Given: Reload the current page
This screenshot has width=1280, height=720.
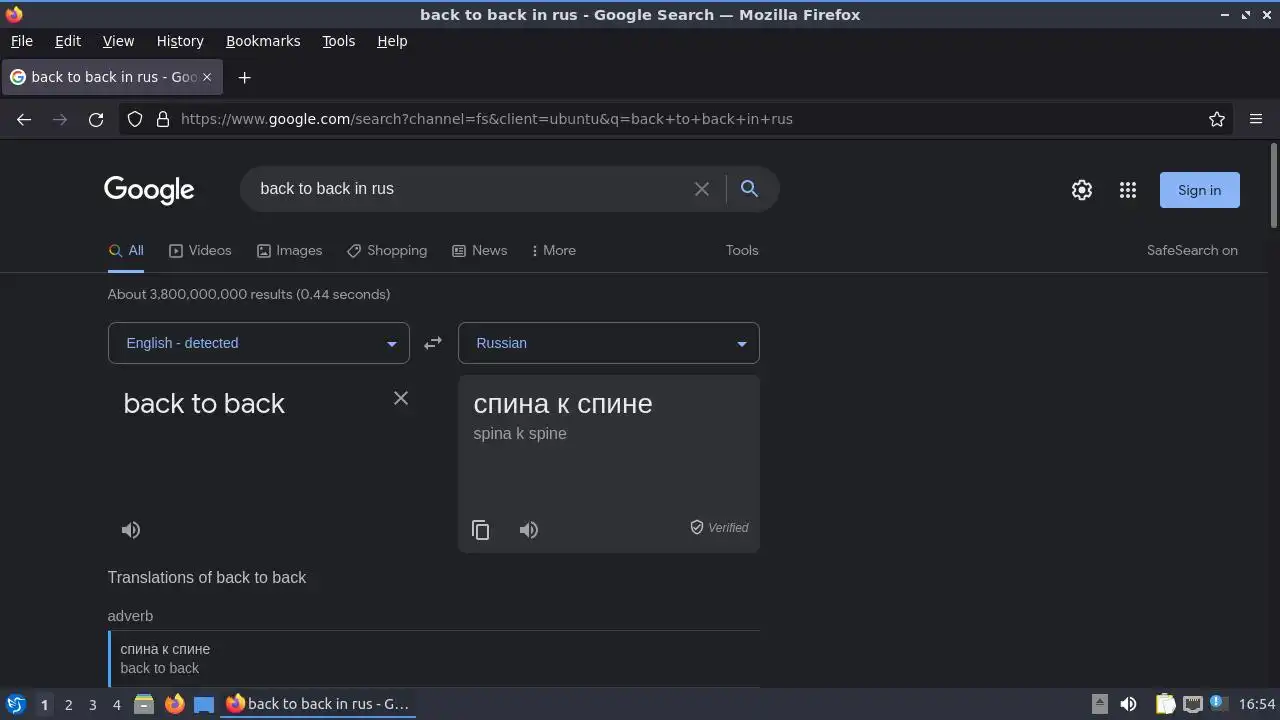Looking at the screenshot, I should [x=96, y=119].
